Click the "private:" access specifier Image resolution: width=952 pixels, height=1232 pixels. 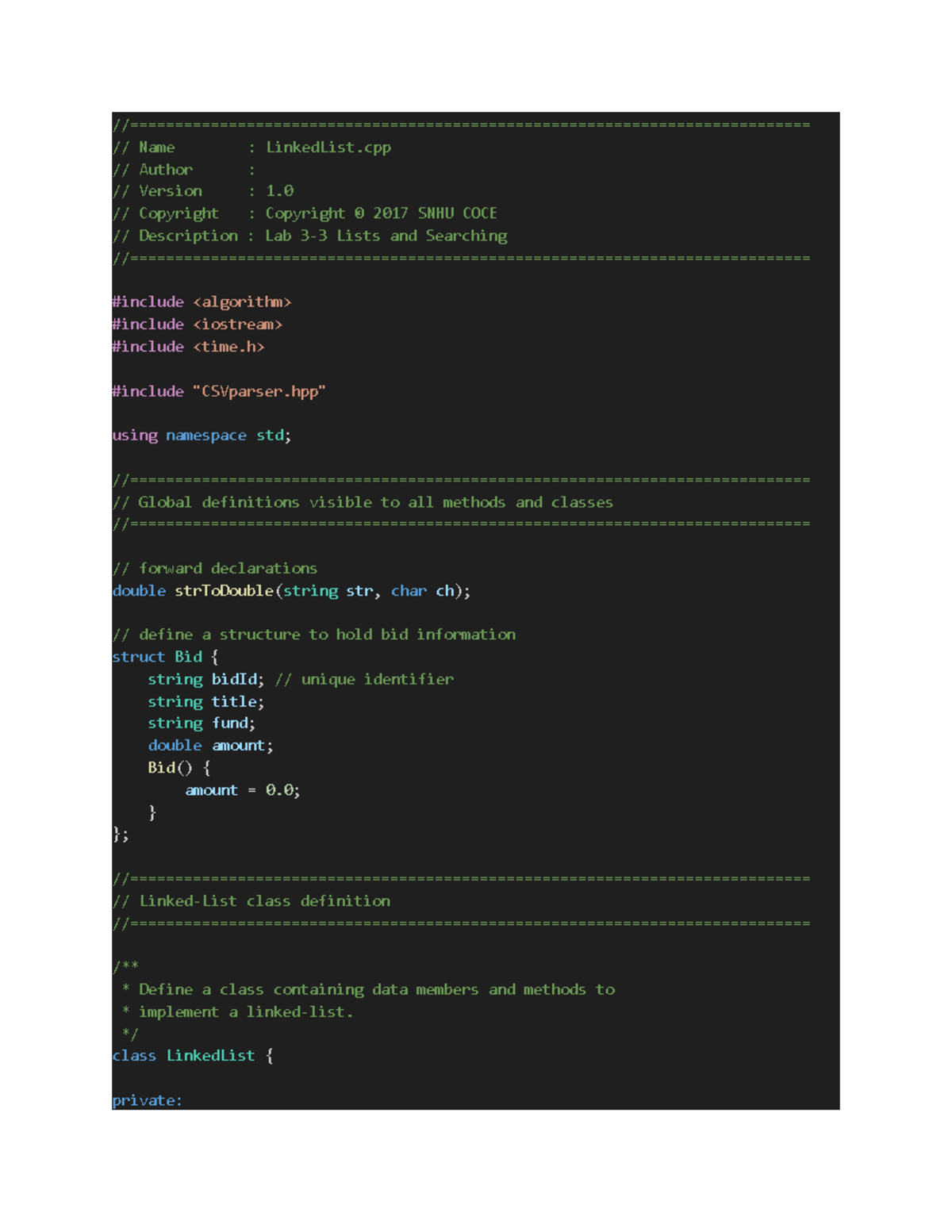click(147, 1100)
